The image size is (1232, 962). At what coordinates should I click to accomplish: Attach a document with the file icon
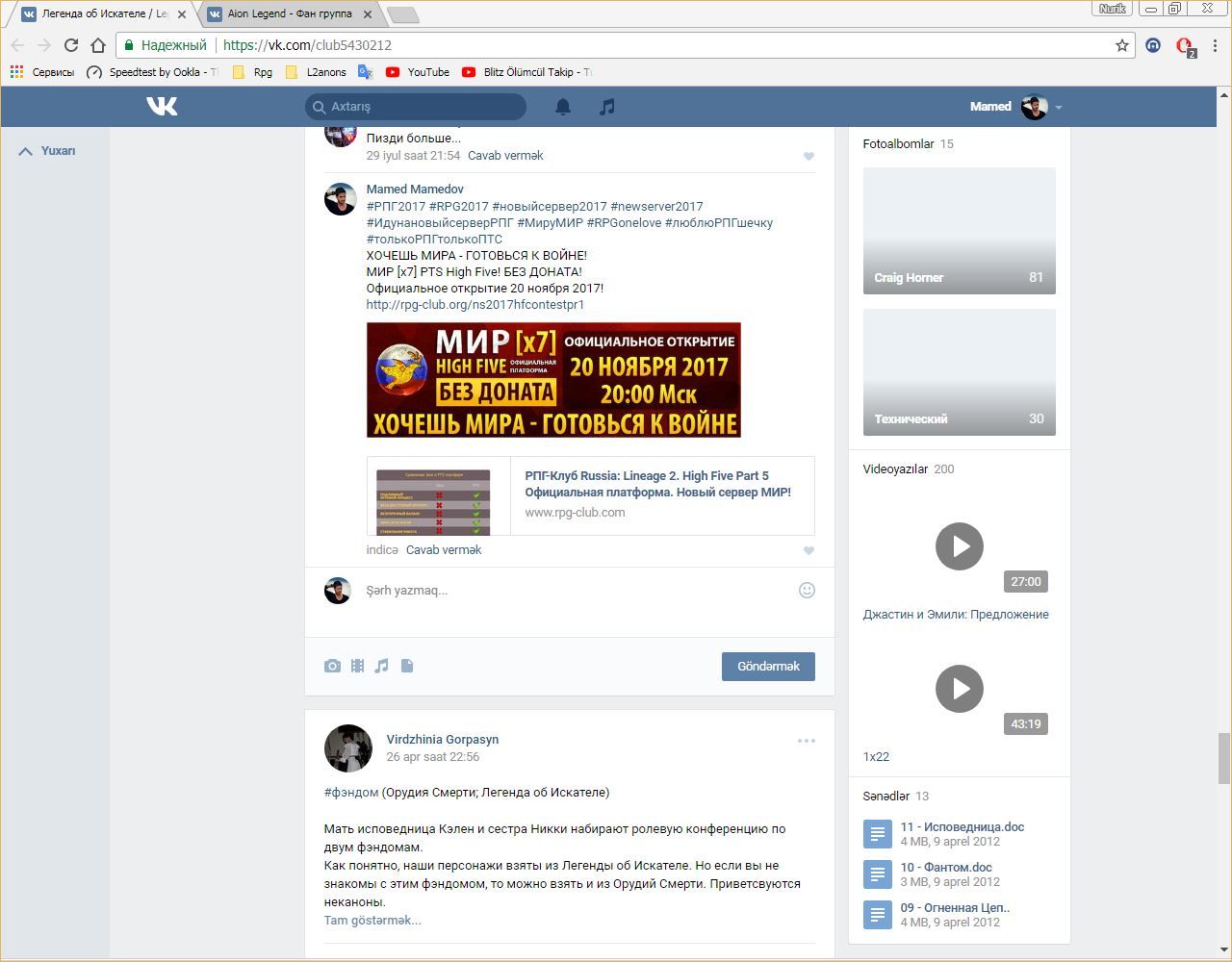[407, 666]
